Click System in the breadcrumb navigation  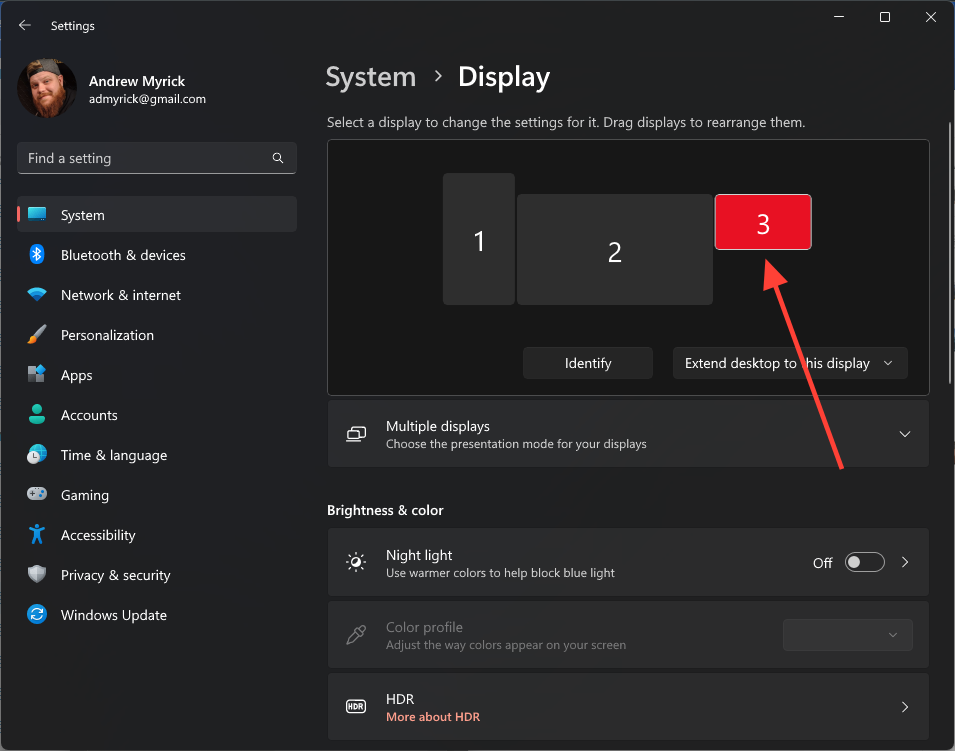370,77
